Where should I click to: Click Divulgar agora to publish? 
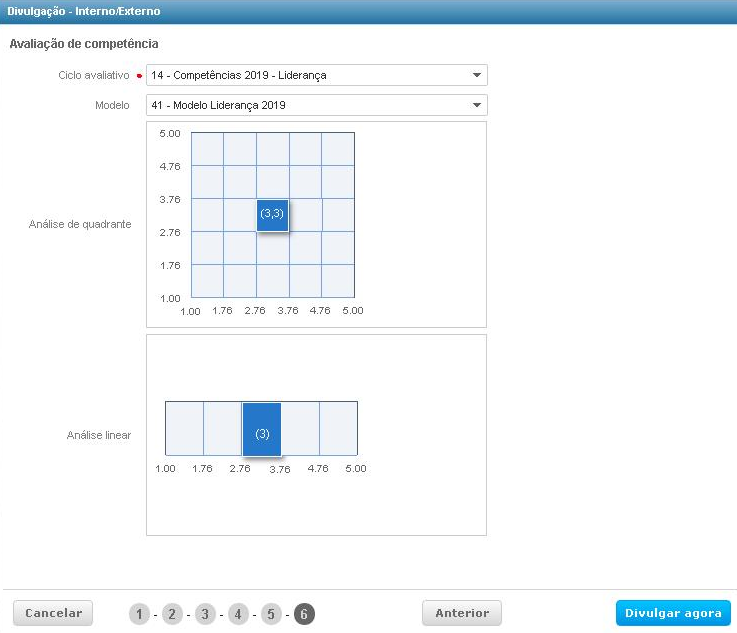[x=673, y=613]
